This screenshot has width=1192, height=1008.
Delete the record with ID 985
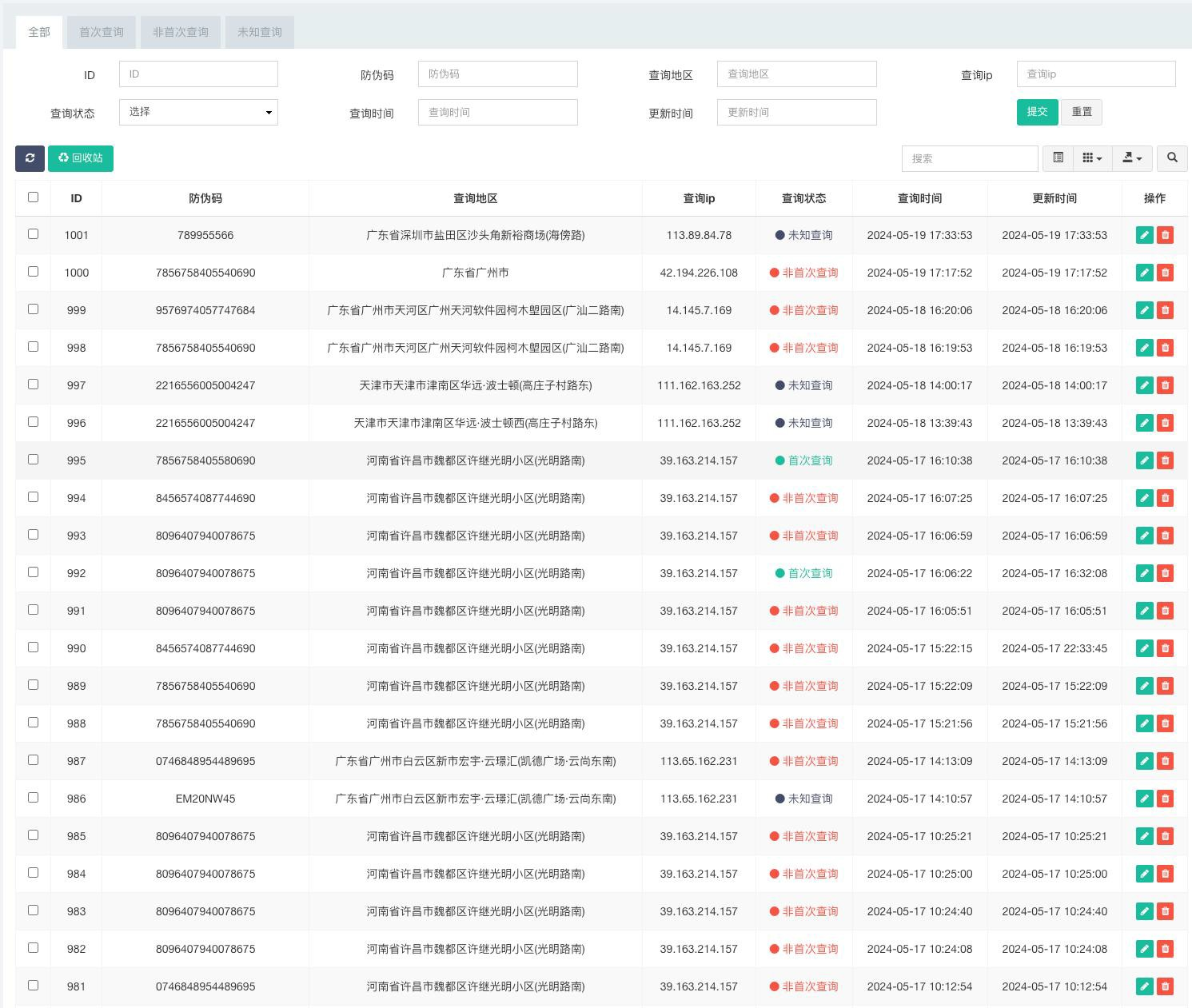(1165, 836)
